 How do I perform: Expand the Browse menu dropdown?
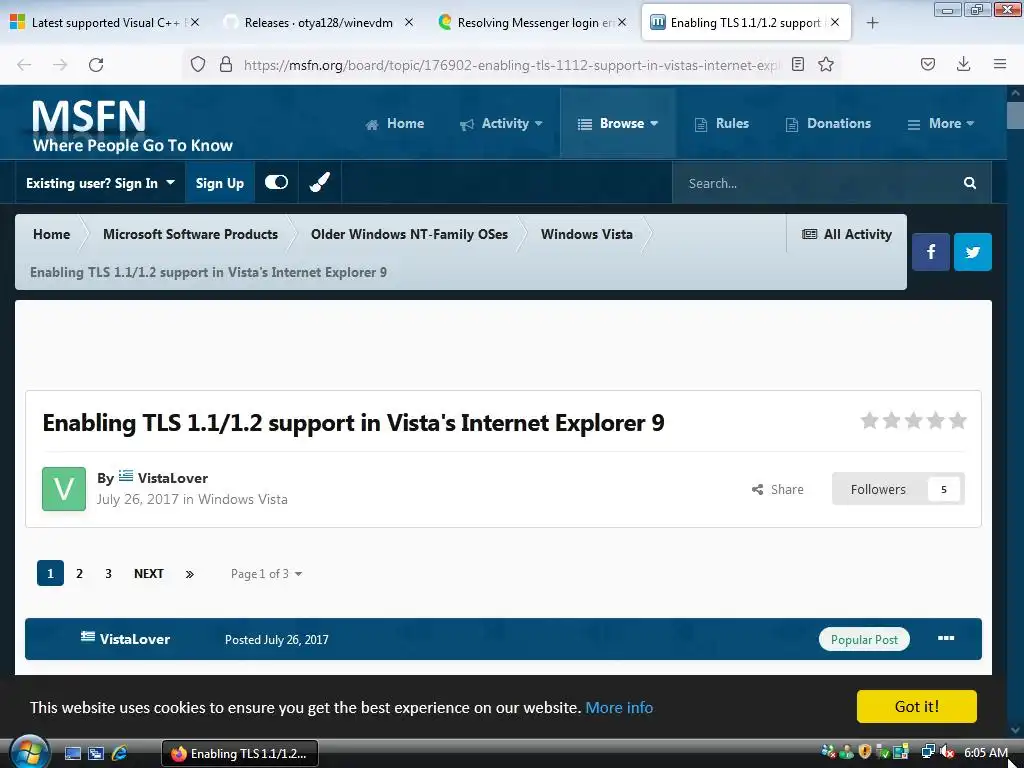[618, 123]
